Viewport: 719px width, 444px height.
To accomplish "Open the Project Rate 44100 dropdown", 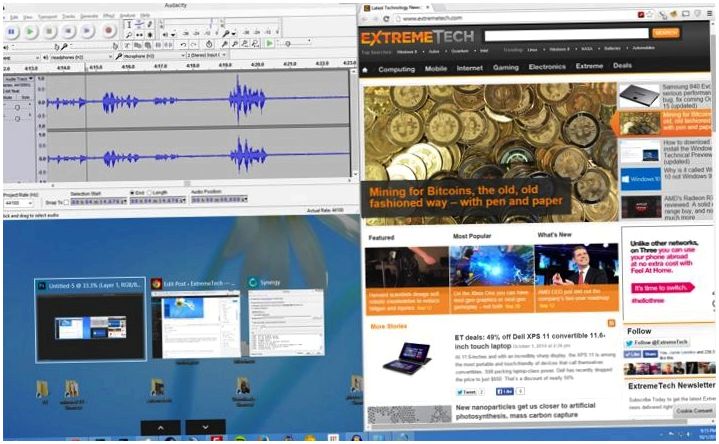I will (18, 203).
